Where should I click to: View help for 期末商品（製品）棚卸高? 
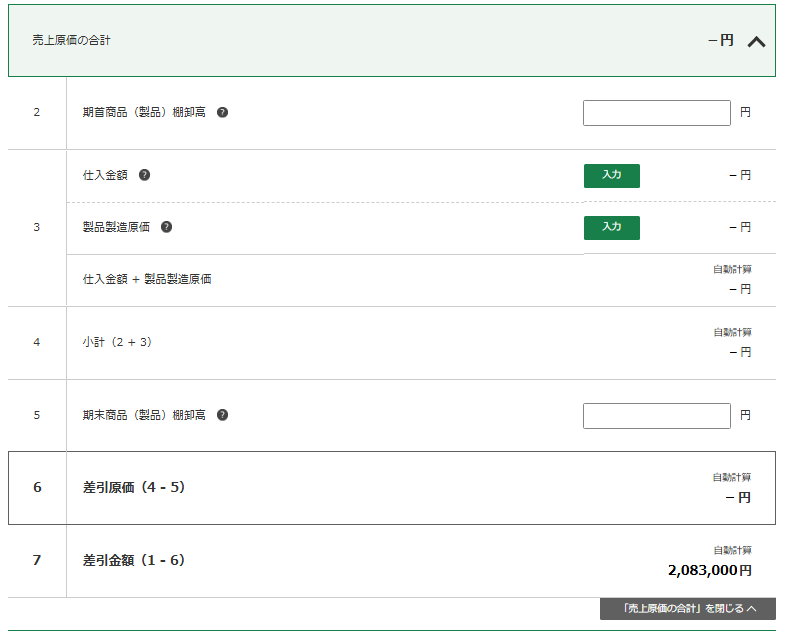coord(222,415)
